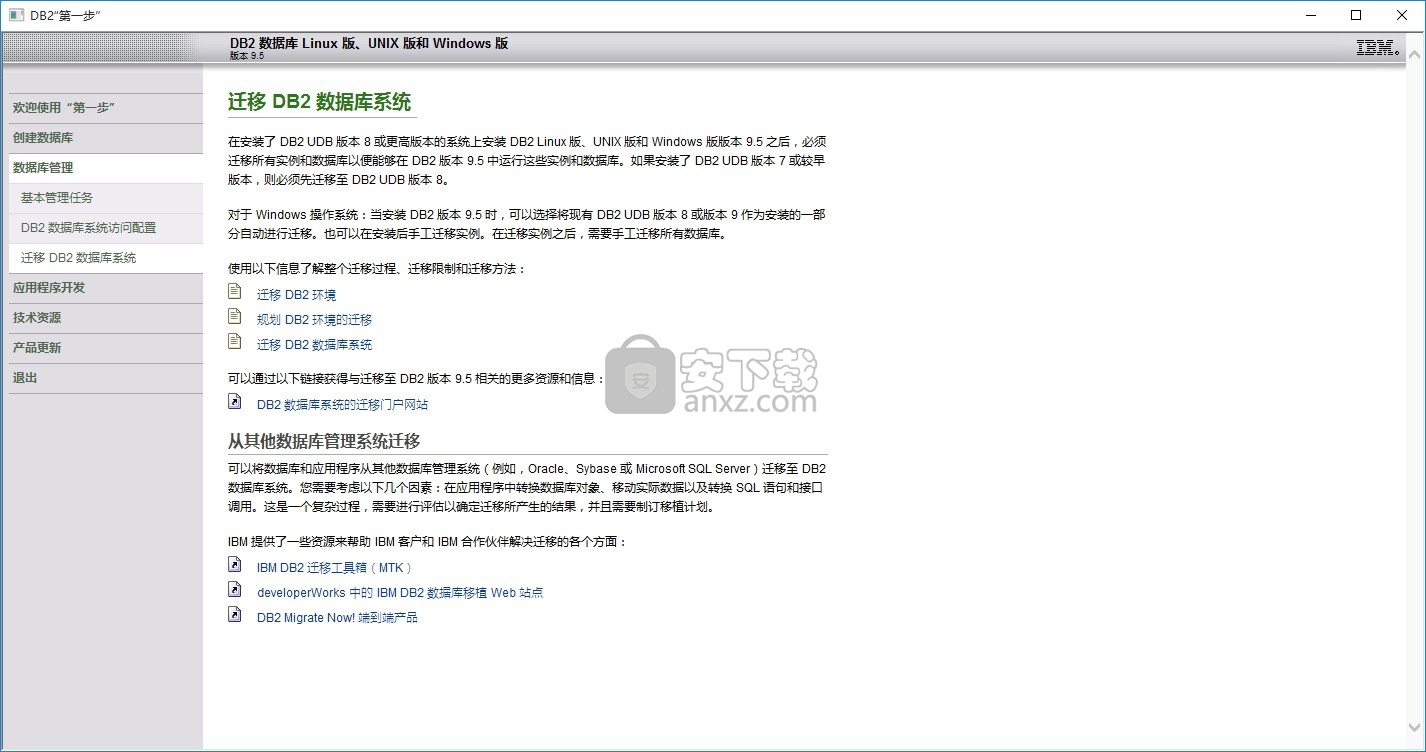Click the DB2 window title bar icon

click(x=16, y=15)
